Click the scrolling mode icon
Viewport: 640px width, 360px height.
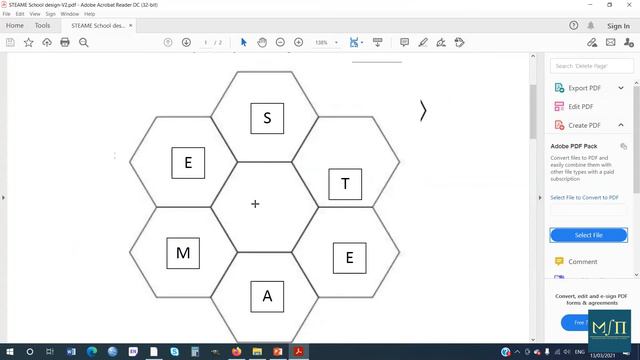pos(378,42)
